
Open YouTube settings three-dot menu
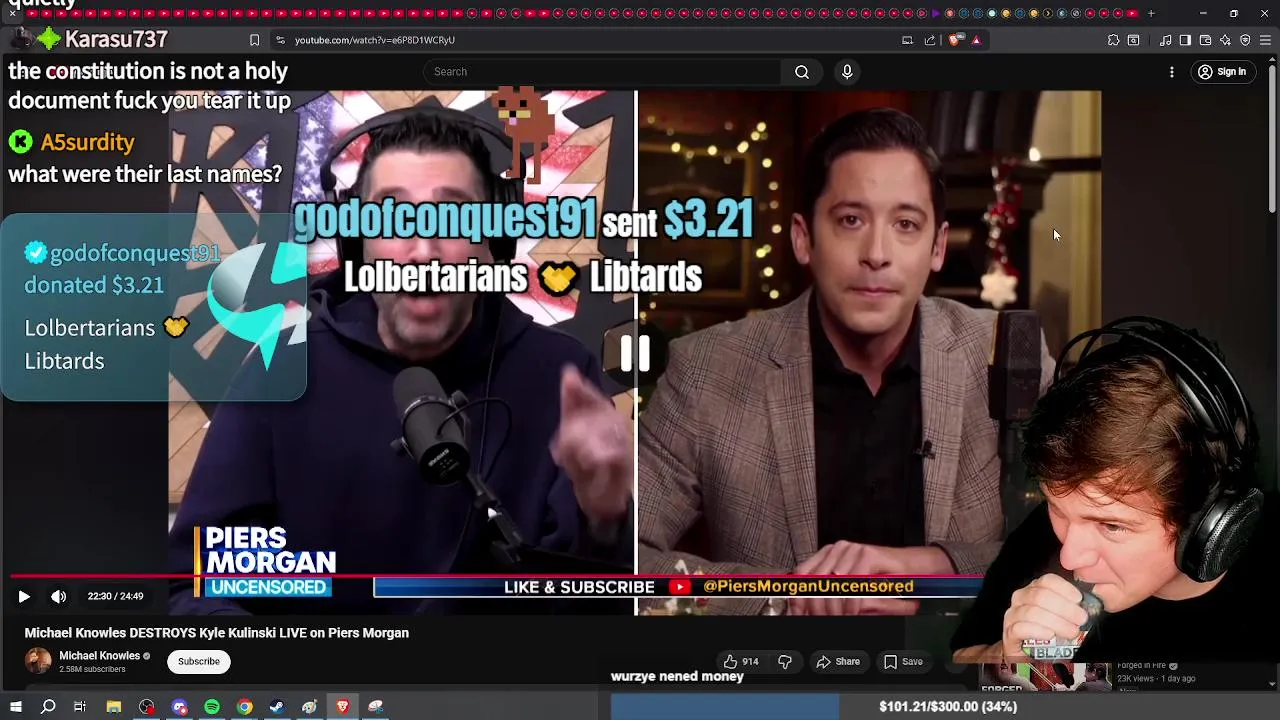1172,72
